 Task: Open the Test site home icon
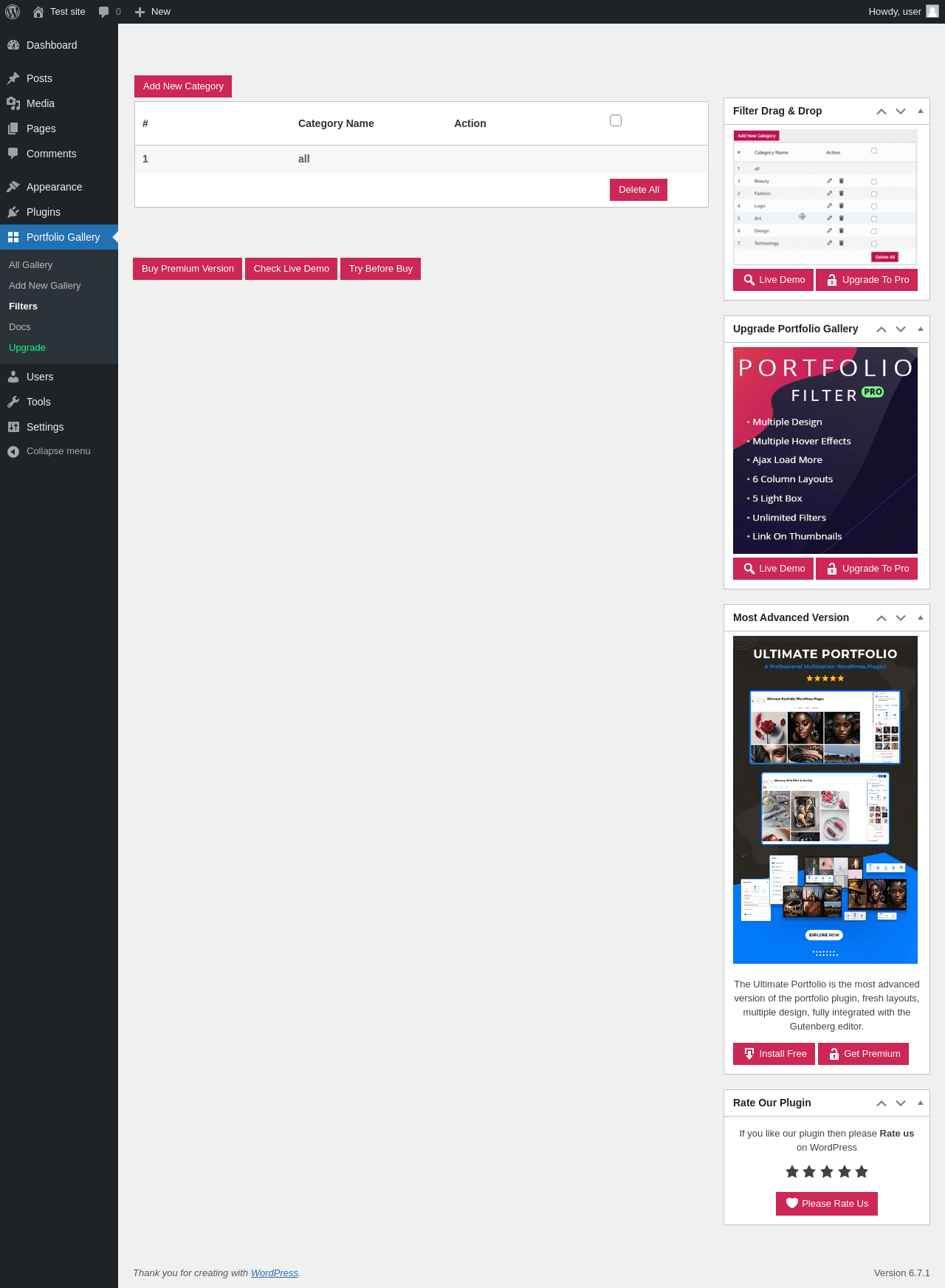(38, 12)
